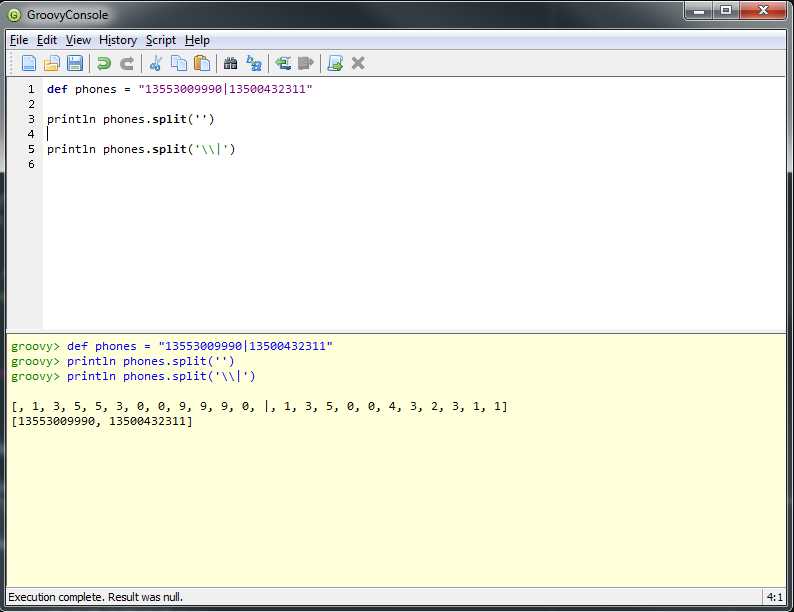Click the 'groovy> def phones' output line
Image resolution: width=794 pixels, height=612 pixels.
pos(172,346)
